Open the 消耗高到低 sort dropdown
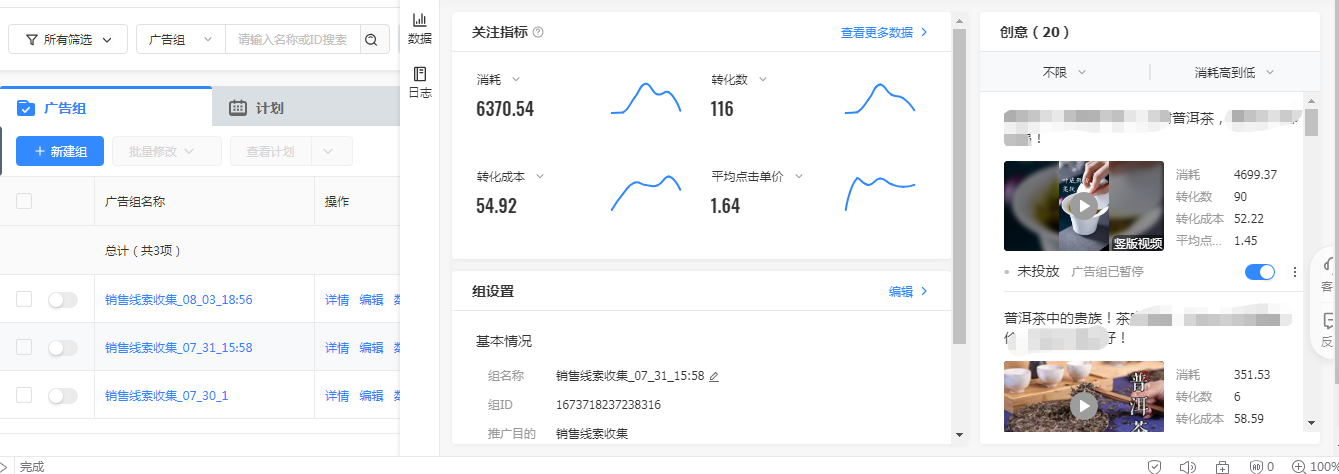This screenshot has width=1339, height=474. (1234, 73)
